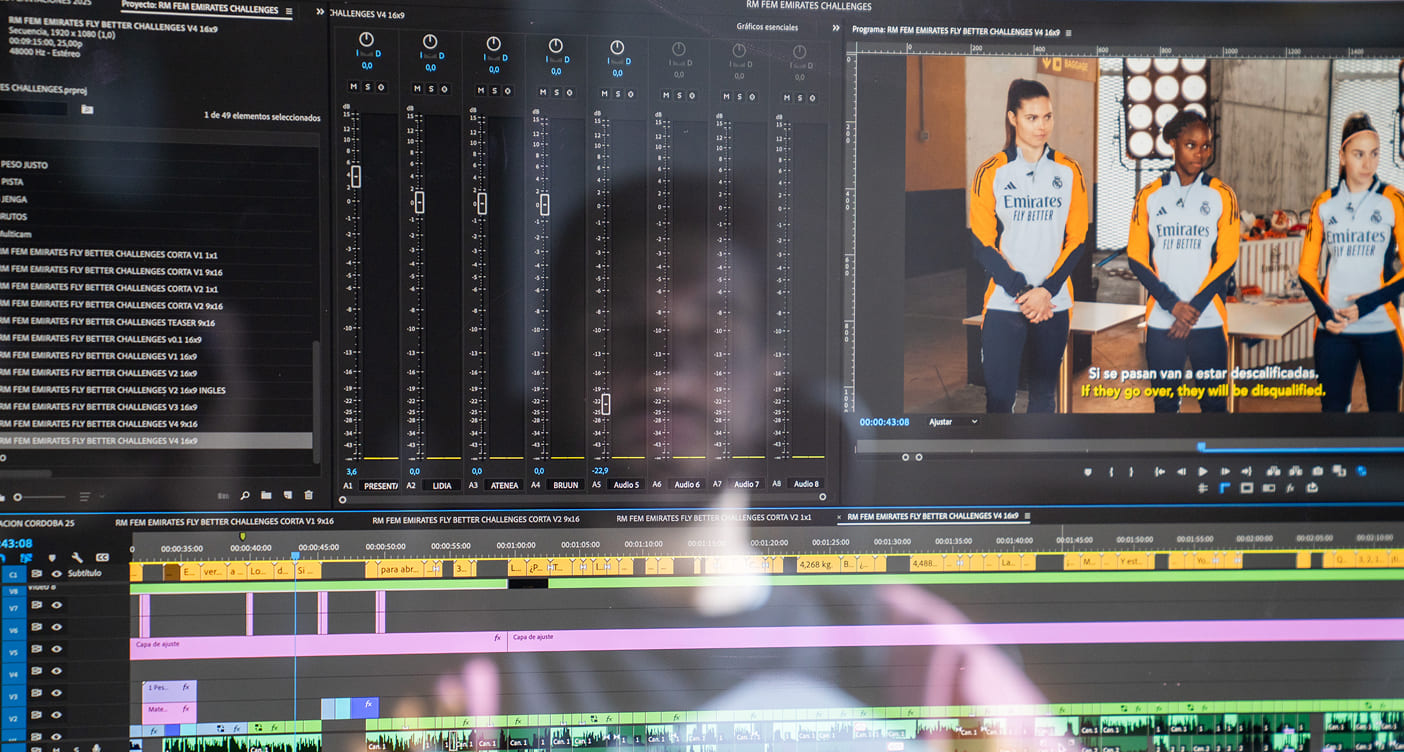Viewport: 1404px width, 752px height.
Task: Click the CC captions icon above the tracks
Action: click(x=102, y=557)
